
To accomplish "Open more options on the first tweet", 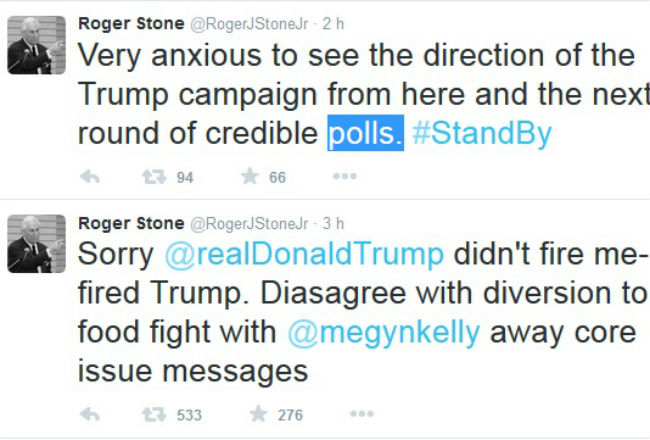I will [344, 177].
